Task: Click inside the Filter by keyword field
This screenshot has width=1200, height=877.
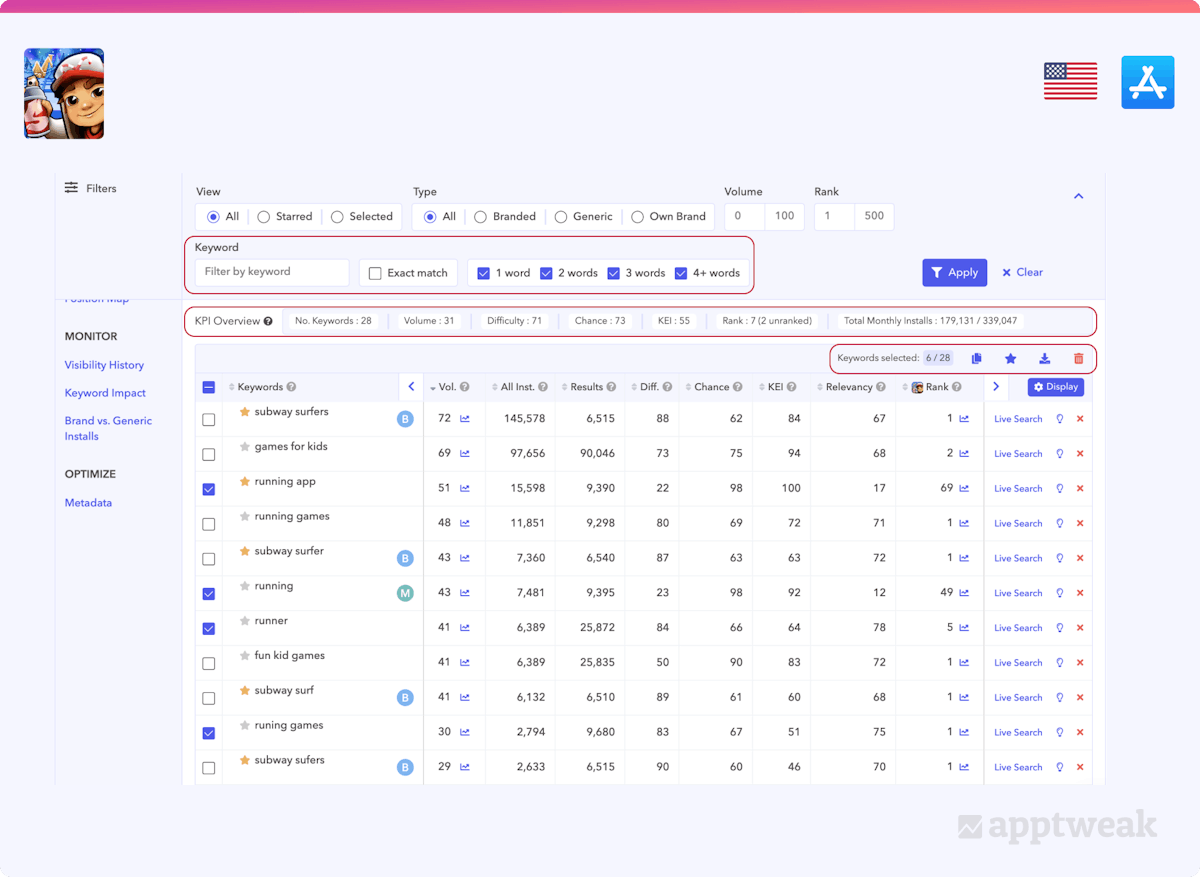Action: (x=272, y=272)
